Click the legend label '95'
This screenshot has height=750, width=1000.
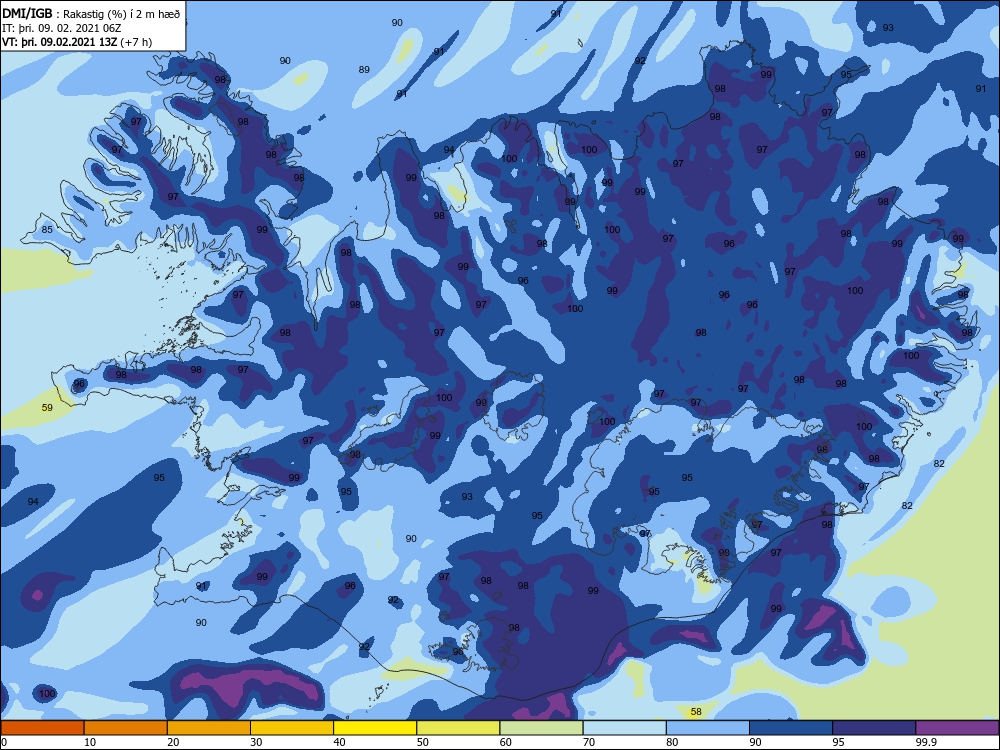[838, 742]
